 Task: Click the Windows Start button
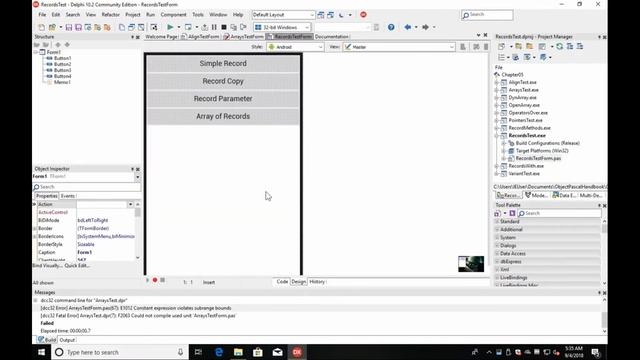coord(42,352)
